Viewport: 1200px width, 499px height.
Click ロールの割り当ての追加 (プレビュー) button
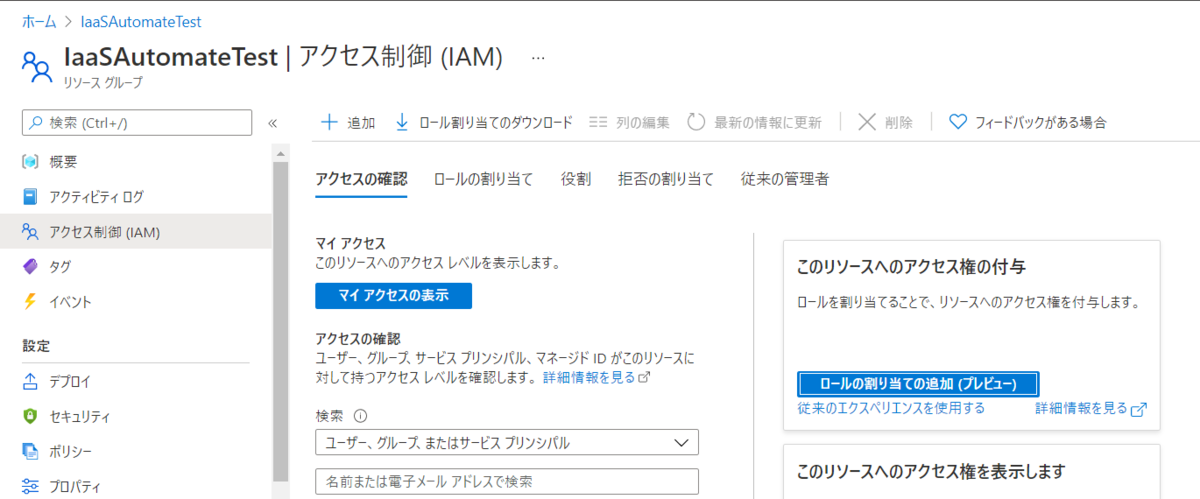(918, 384)
